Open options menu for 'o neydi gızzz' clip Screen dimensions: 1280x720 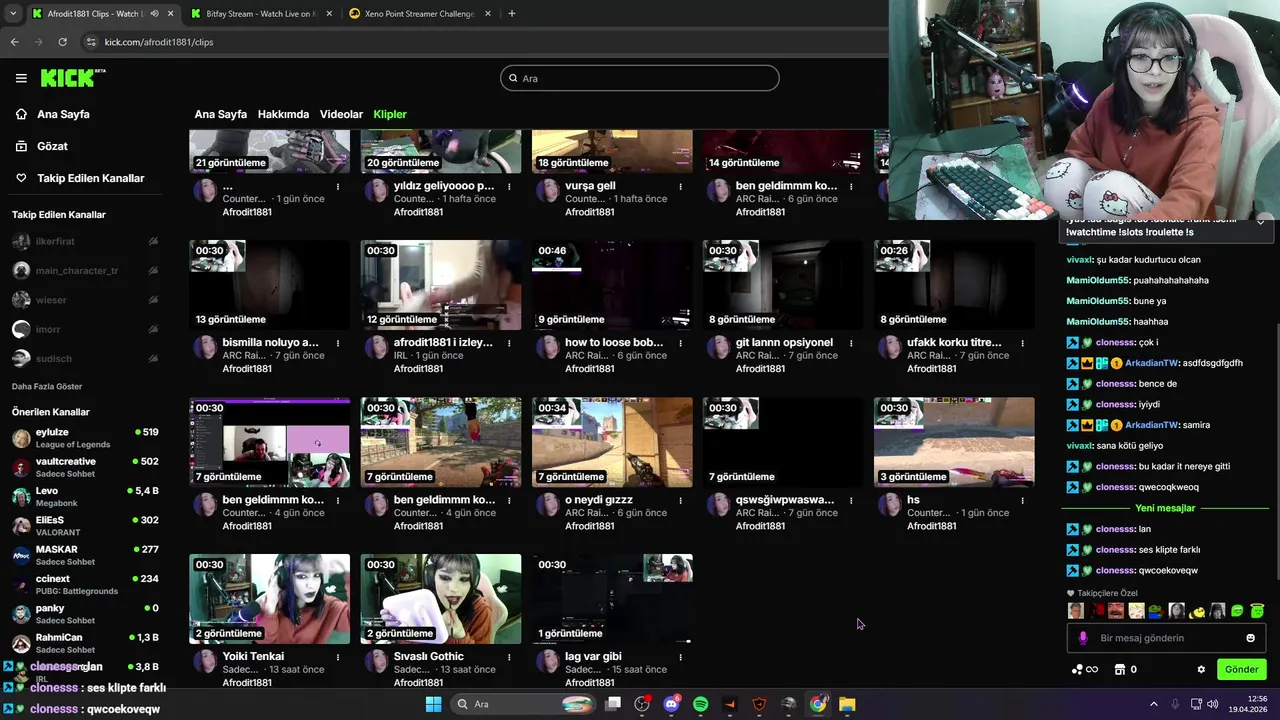pos(680,500)
